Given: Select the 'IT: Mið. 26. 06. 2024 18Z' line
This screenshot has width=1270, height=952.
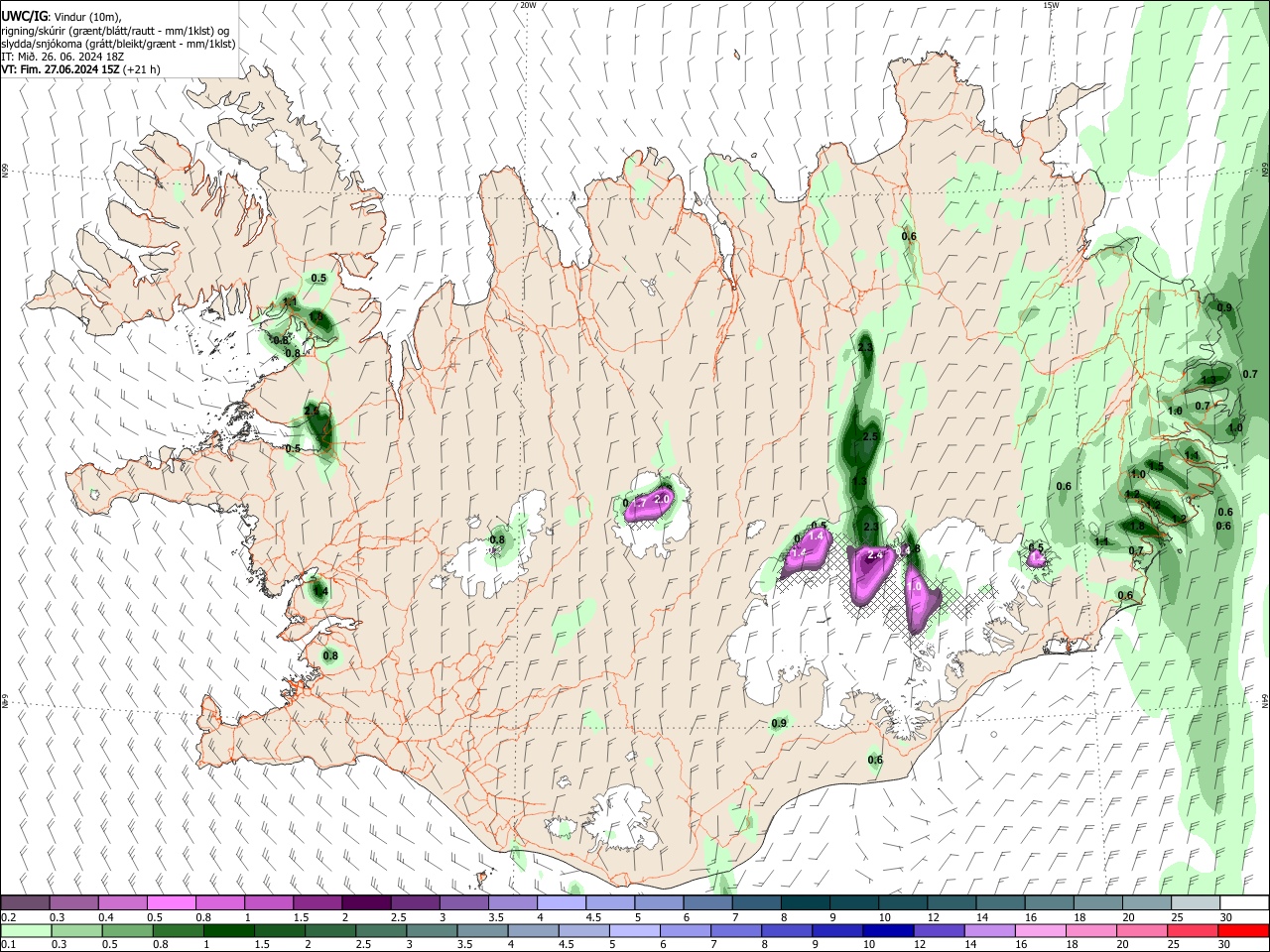Looking at the screenshot, I should (62, 57).
